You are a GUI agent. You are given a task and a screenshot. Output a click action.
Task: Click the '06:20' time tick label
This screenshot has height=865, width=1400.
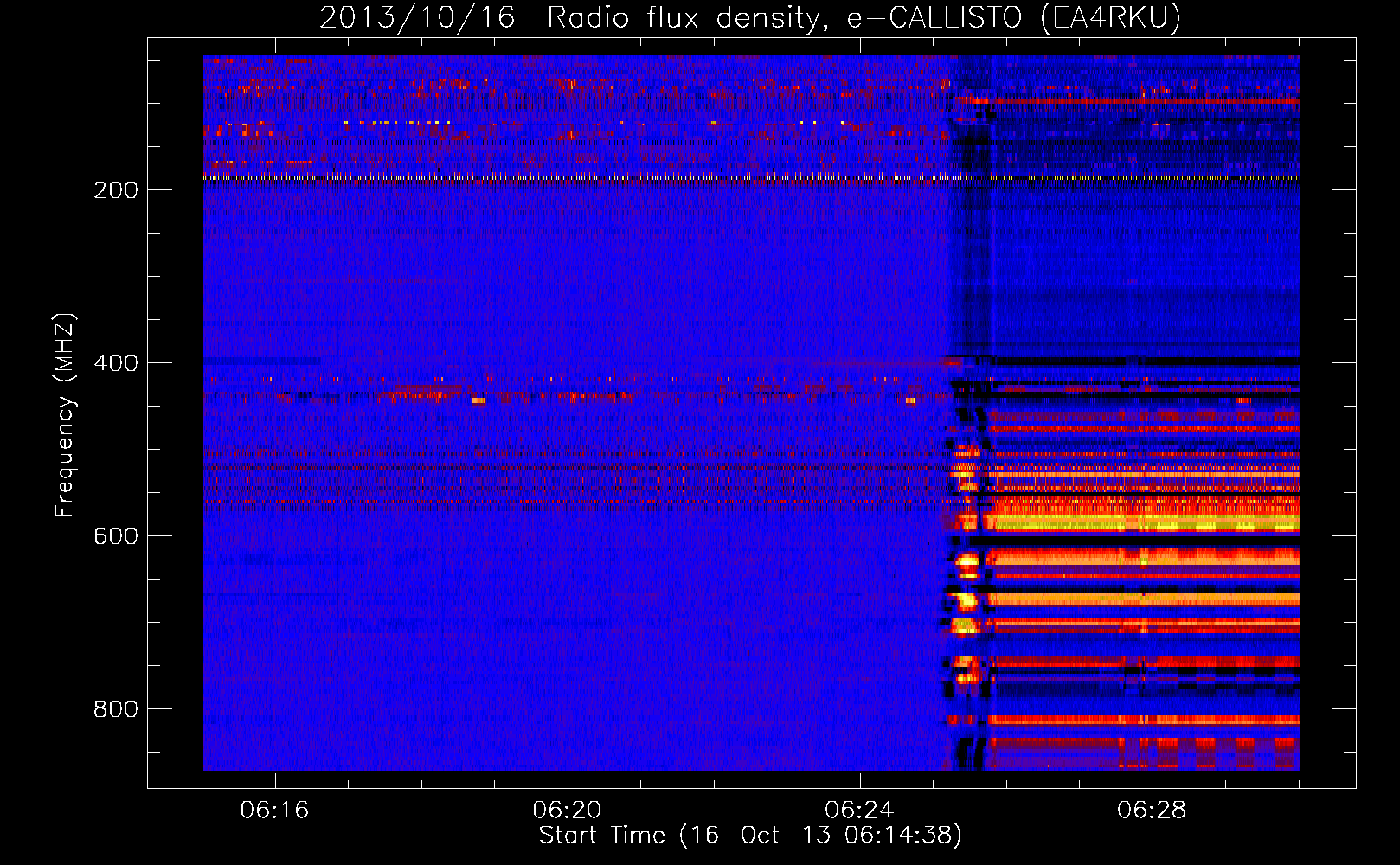point(568,811)
